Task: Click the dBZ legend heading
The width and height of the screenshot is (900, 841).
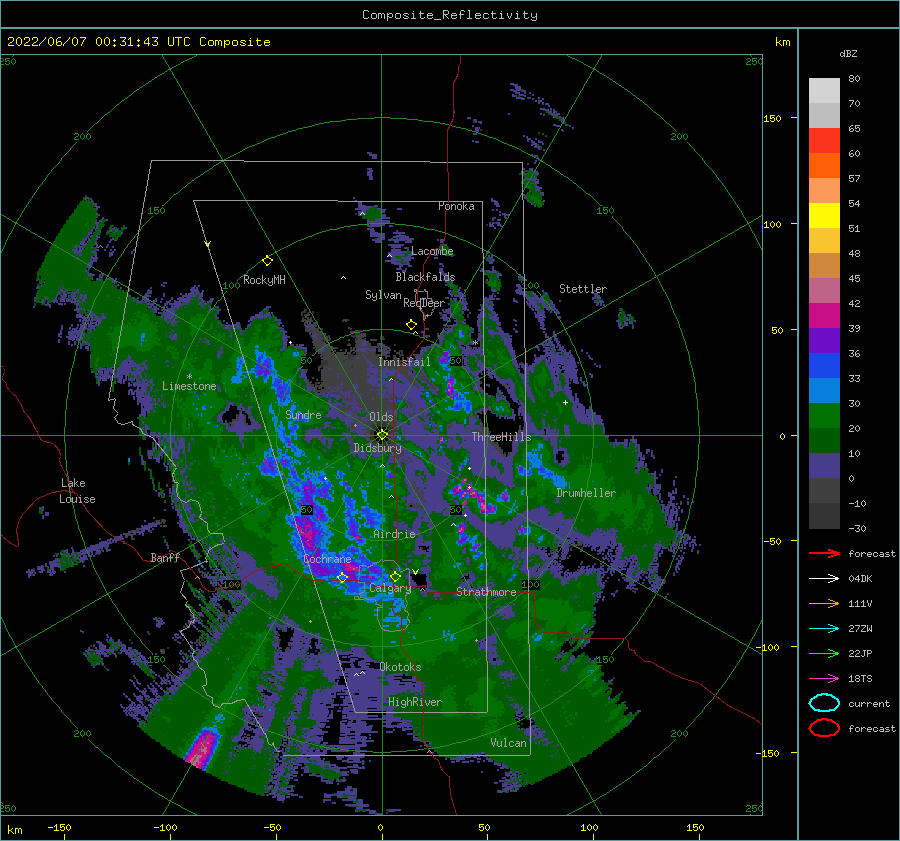Action: [x=848, y=53]
